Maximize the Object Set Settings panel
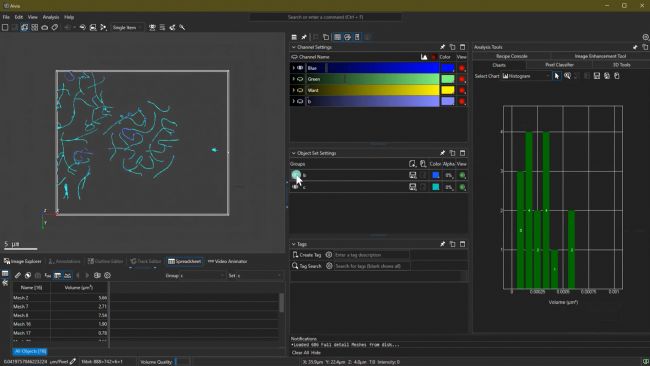The width and height of the screenshot is (650, 366). tap(463, 153)
